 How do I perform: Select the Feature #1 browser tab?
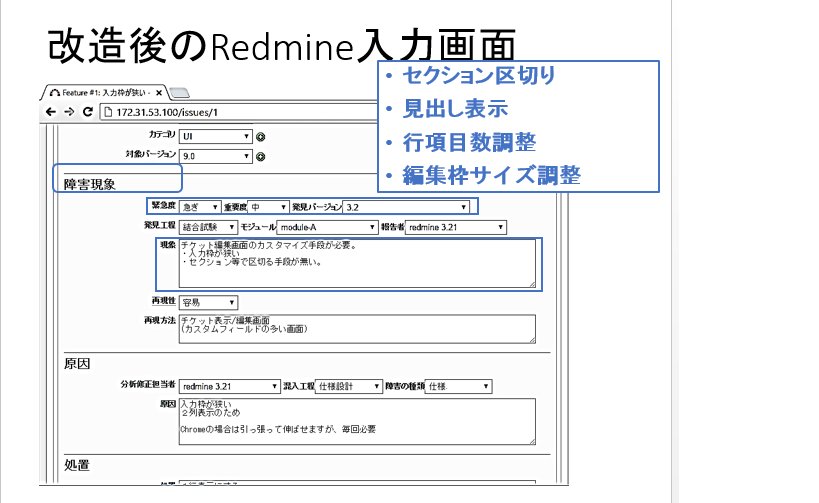(103, 92)
